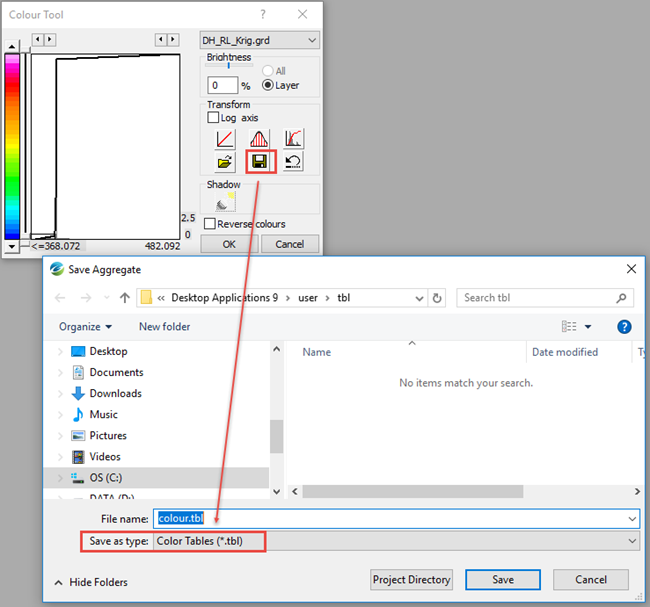Open the Organize menu

(x=85, y=327)
